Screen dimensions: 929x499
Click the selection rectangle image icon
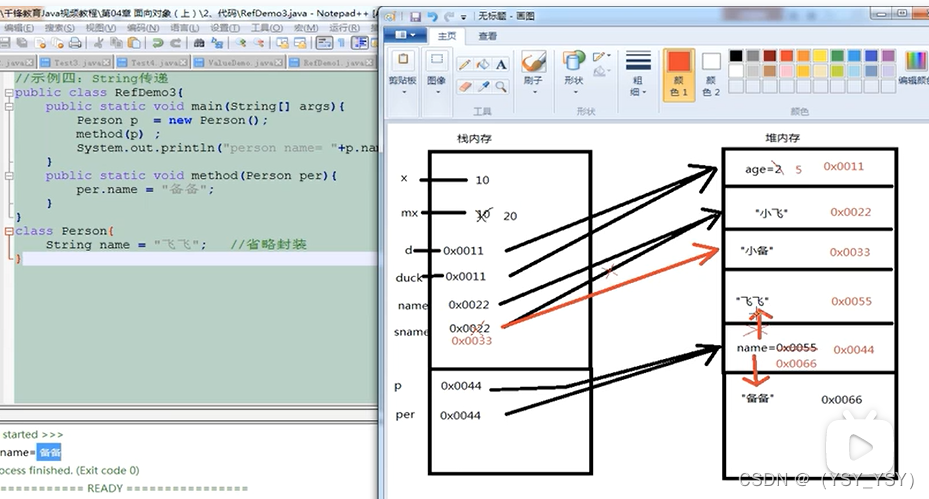click(437, 61)
